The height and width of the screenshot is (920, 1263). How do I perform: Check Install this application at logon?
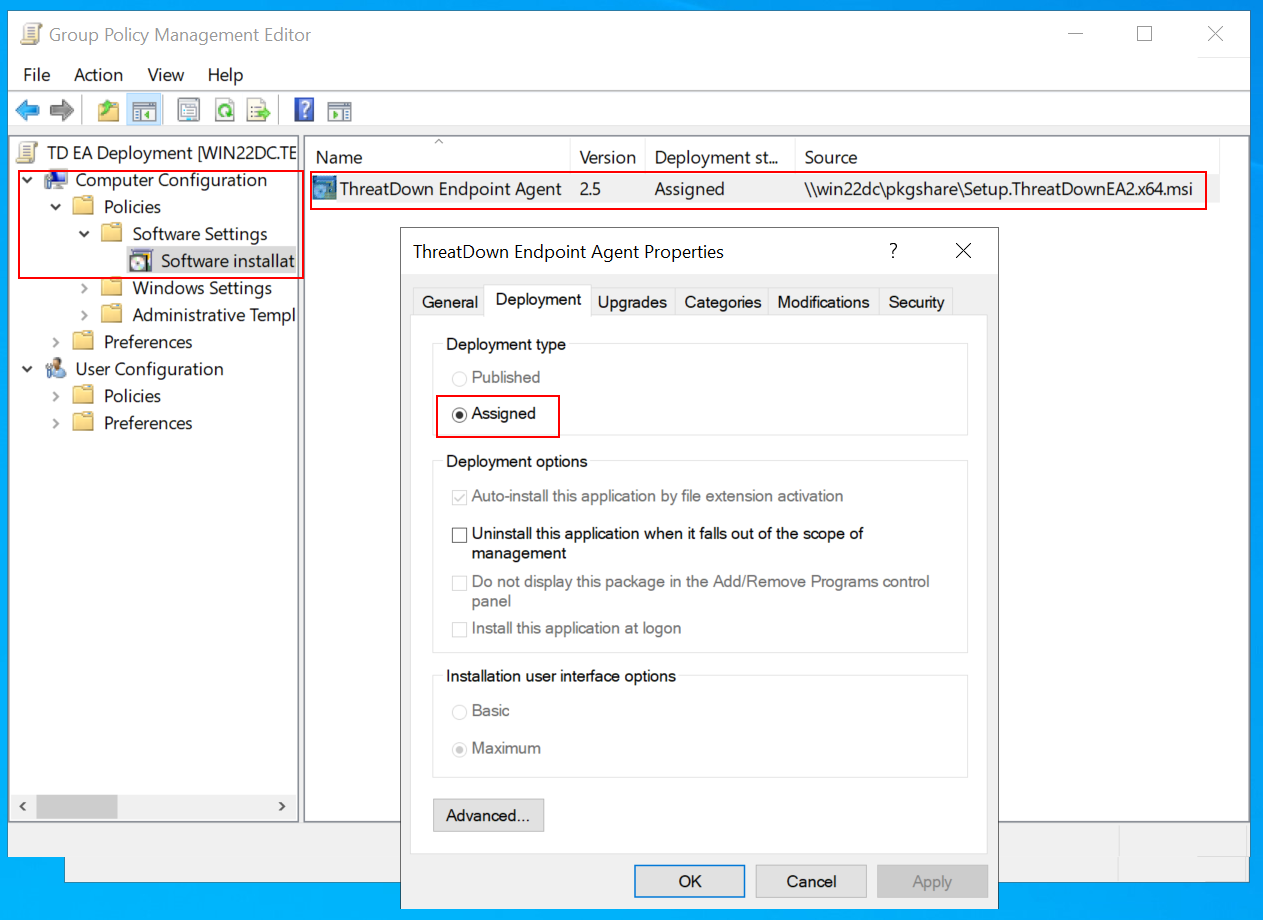coord(459,630)
